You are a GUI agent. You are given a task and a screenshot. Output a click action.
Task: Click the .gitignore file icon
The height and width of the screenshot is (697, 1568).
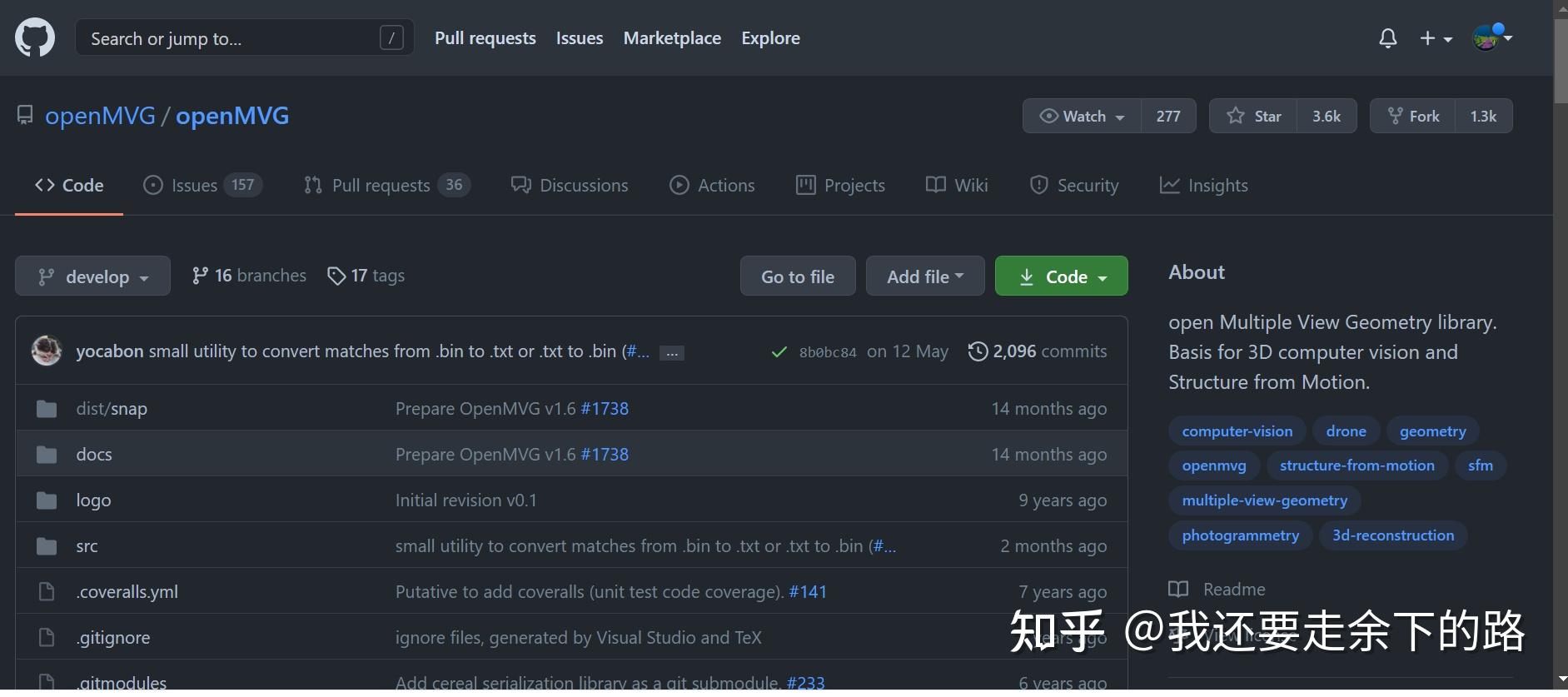click(x=47, y=638)
